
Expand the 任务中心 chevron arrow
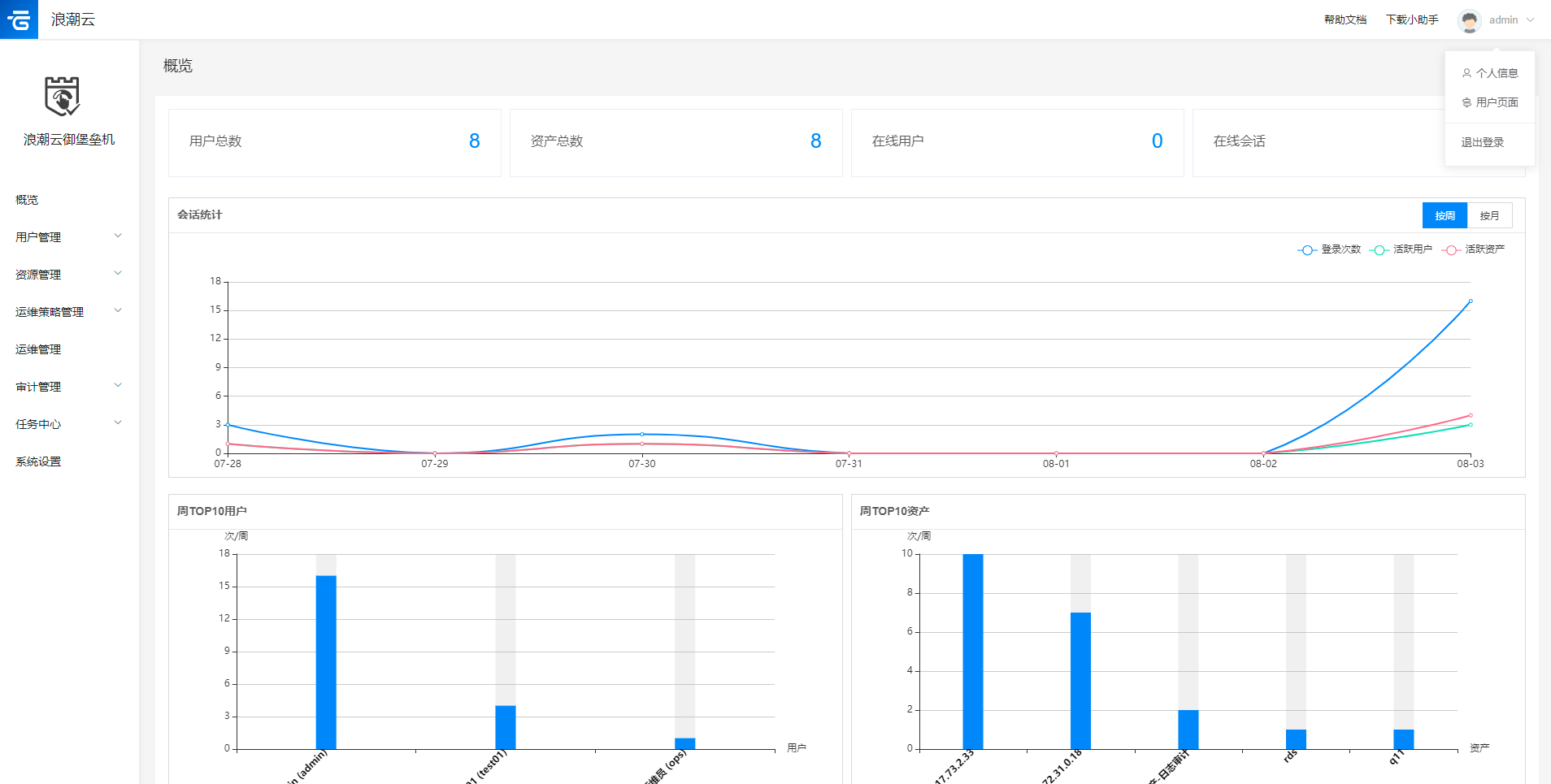tap(118, 423)
